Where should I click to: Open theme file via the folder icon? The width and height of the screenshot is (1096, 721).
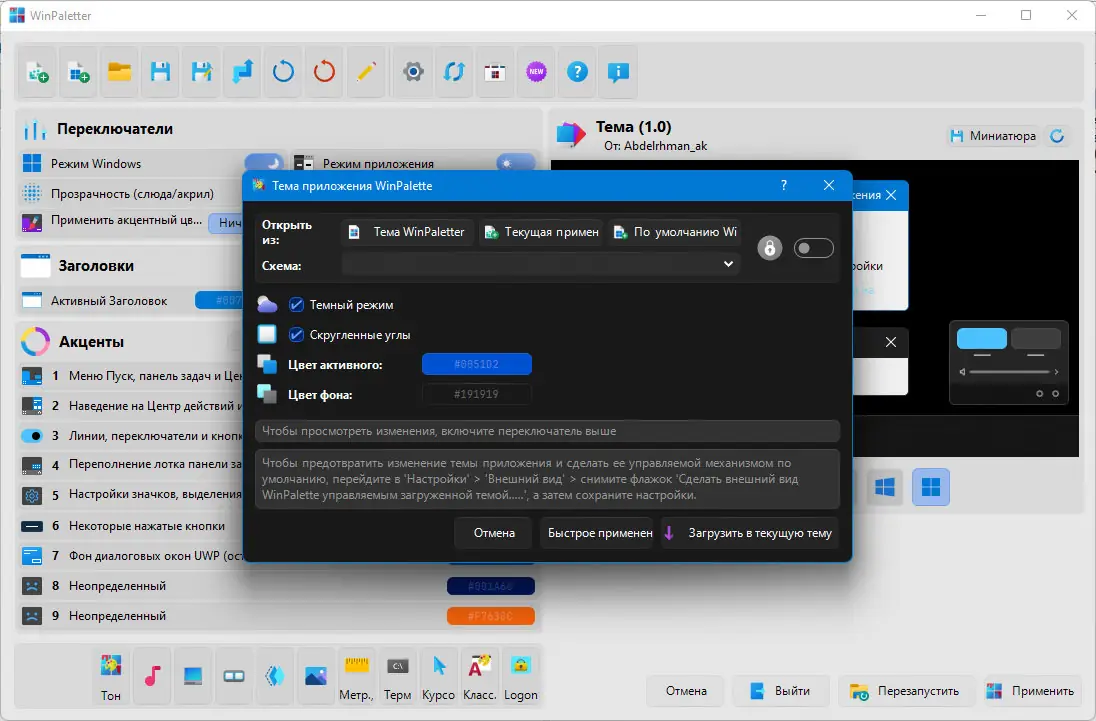point(120,72)
